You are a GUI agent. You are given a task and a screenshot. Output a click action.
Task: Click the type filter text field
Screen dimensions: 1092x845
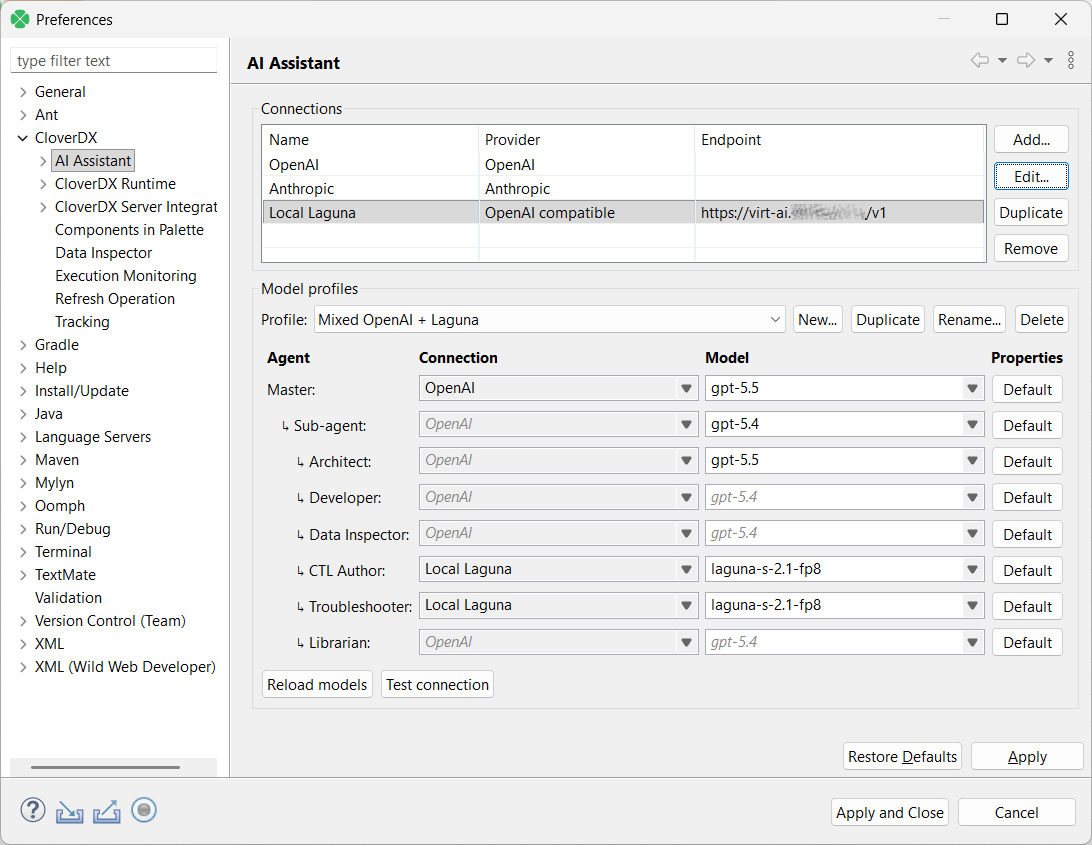114,61
